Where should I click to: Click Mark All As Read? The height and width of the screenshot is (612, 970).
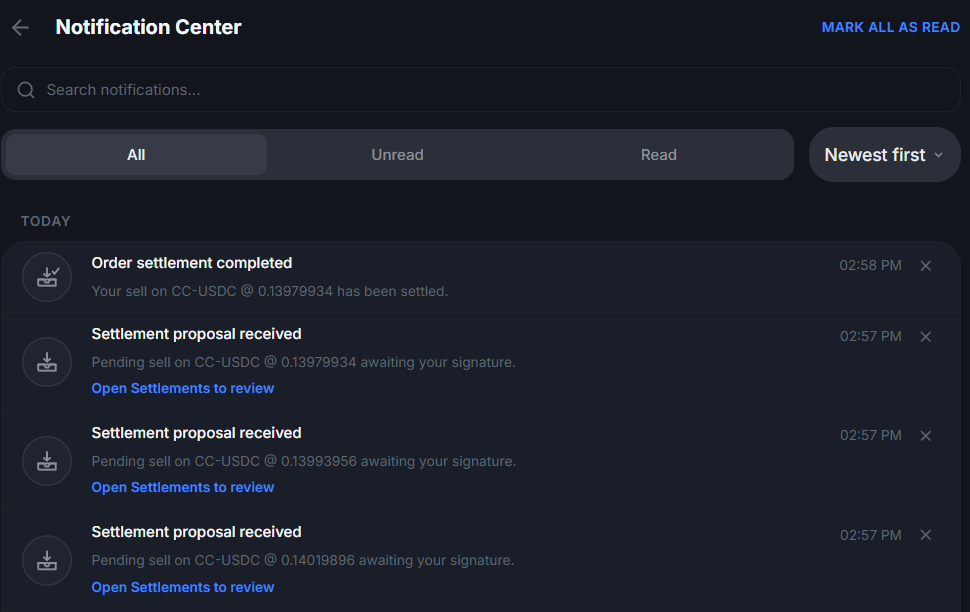click(x=891, y=27)
